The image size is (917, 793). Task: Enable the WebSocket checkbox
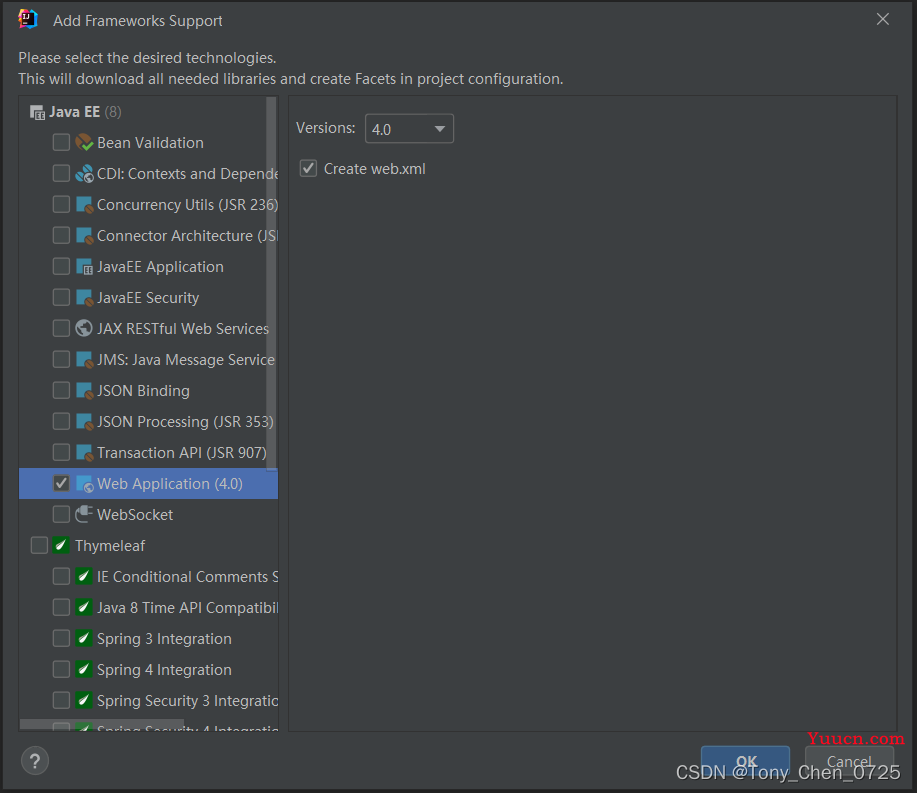pos(61,514)
